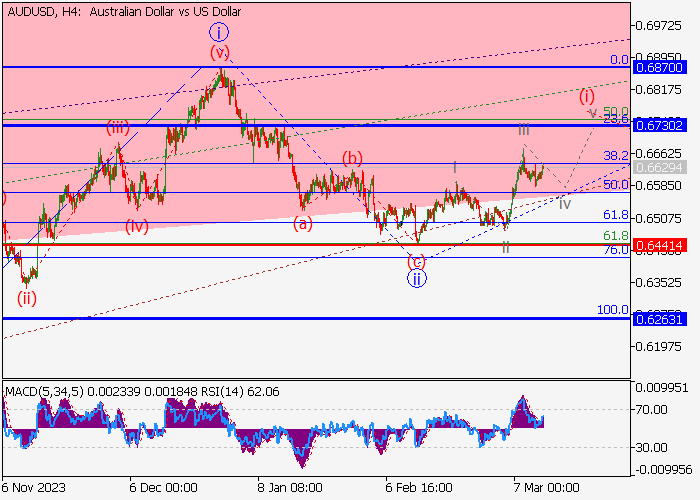Click the red (c) corrective wave label

(417, 262)
